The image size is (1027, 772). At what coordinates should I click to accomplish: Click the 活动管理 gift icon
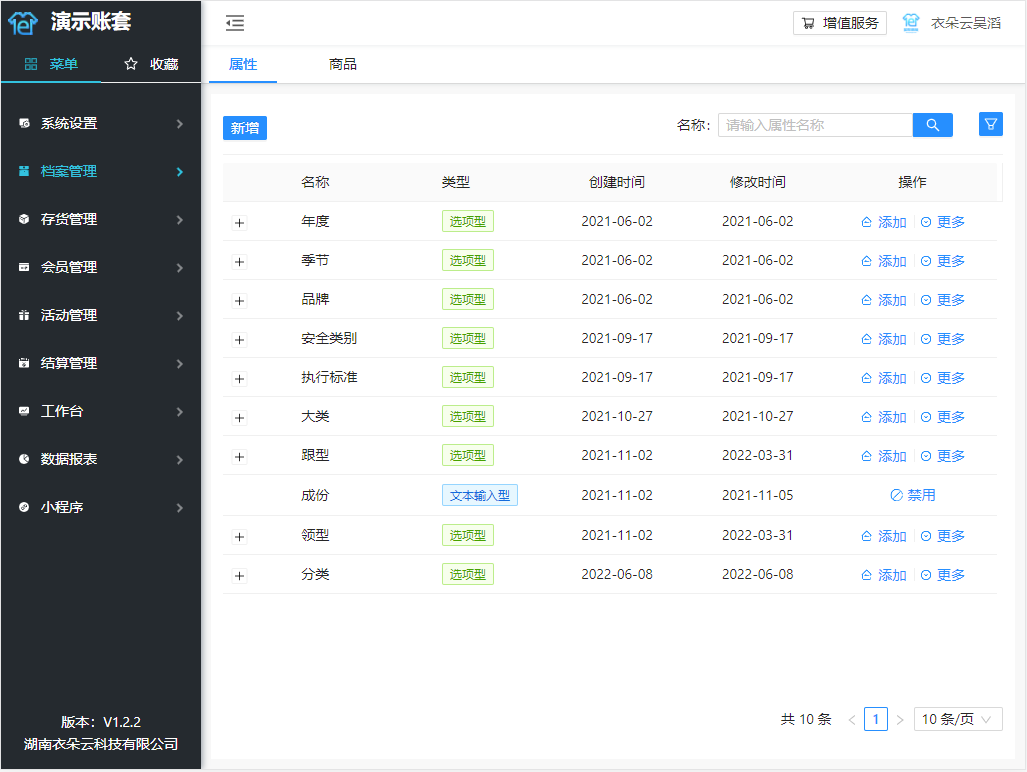(x=24, y=315)
